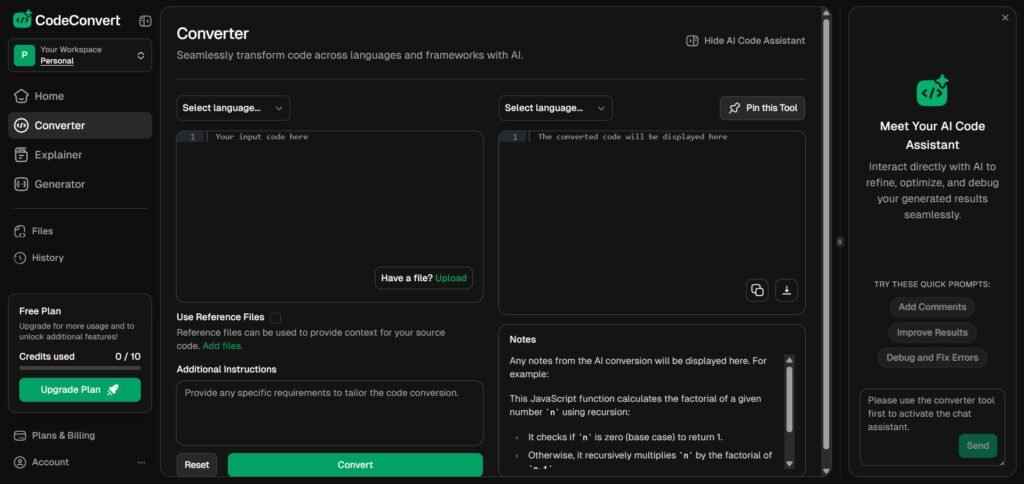1024x484 pixels.
Task: Click the Credits used progress bar
Action: pos(80,367)
